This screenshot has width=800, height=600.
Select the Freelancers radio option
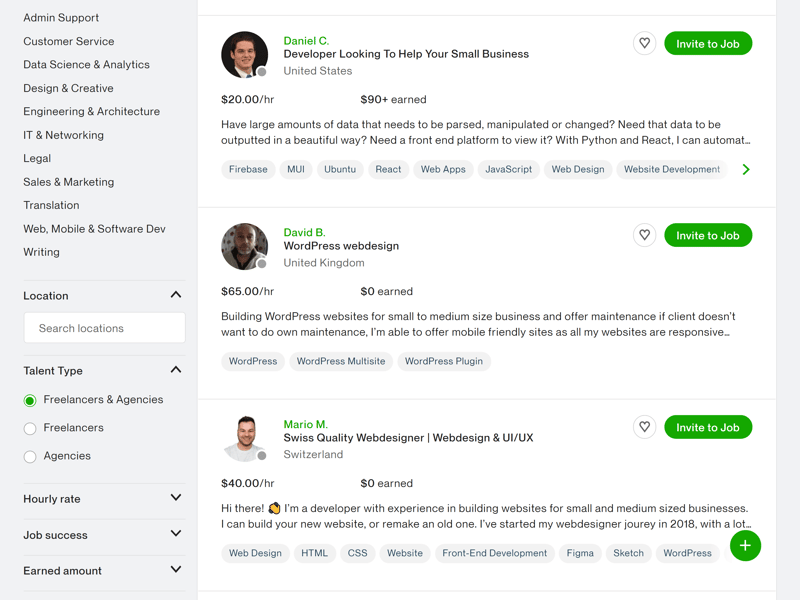tap(30, 429)
